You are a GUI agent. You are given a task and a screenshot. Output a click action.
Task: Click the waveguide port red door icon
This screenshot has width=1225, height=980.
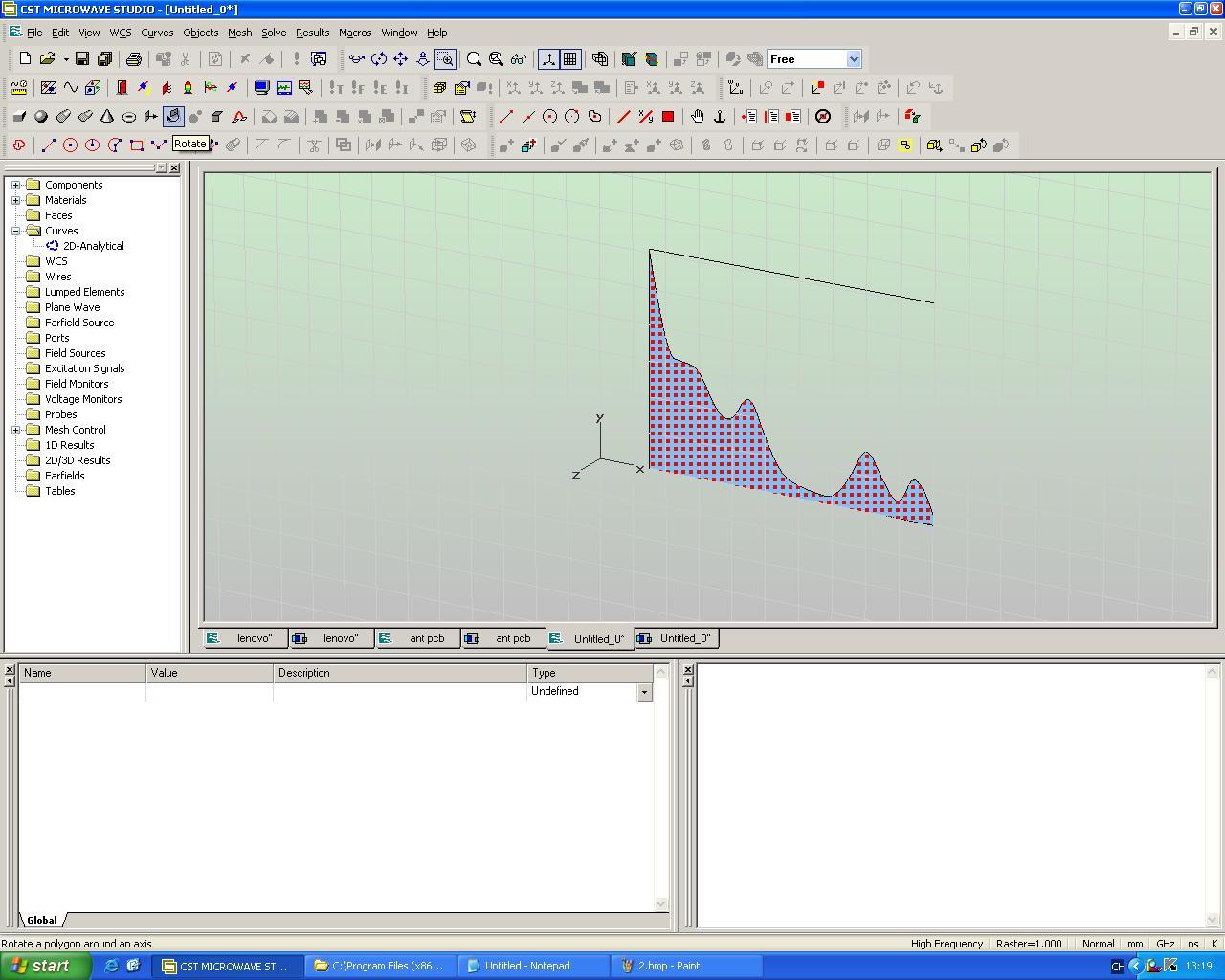click(122, 88)
